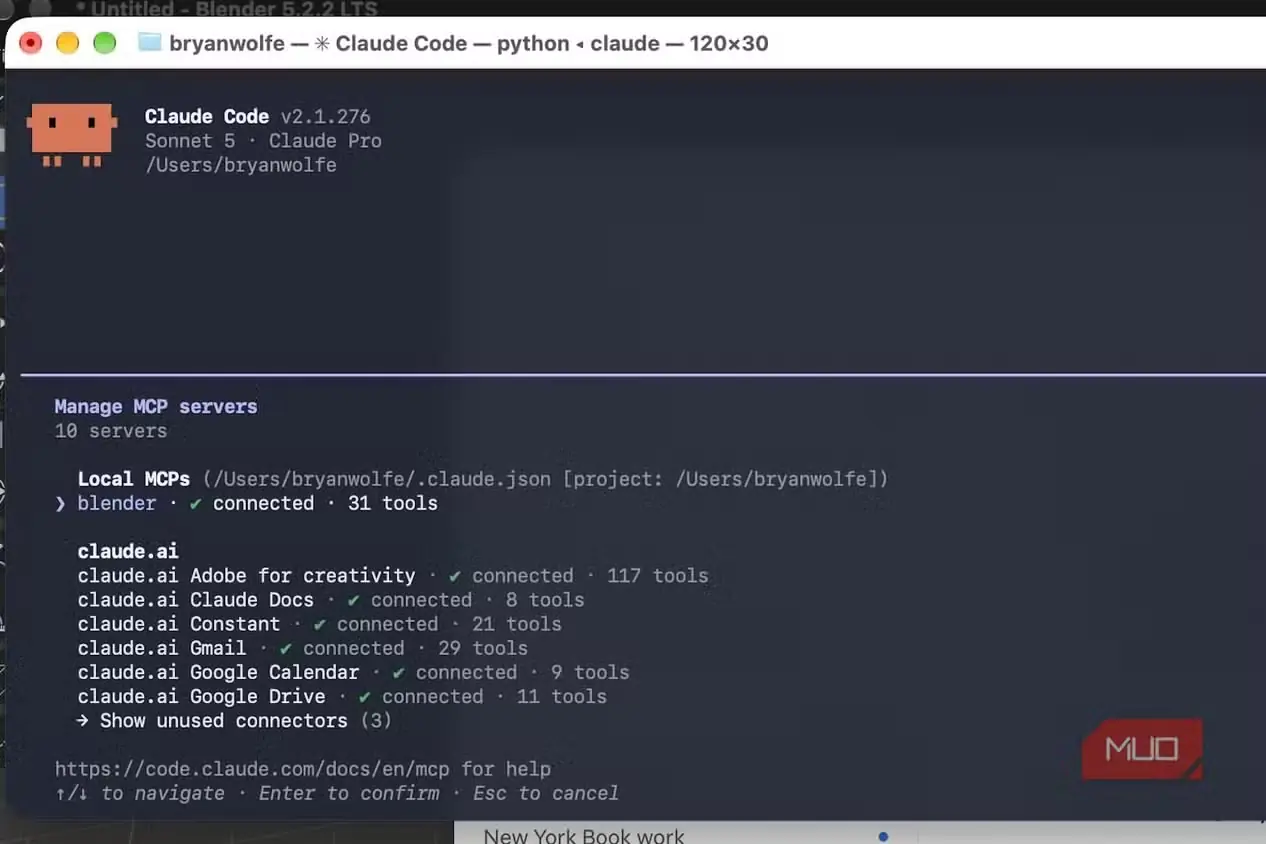1266x844 pixels.
Task: Click the Local MCPs config path line
Action: 483,479
